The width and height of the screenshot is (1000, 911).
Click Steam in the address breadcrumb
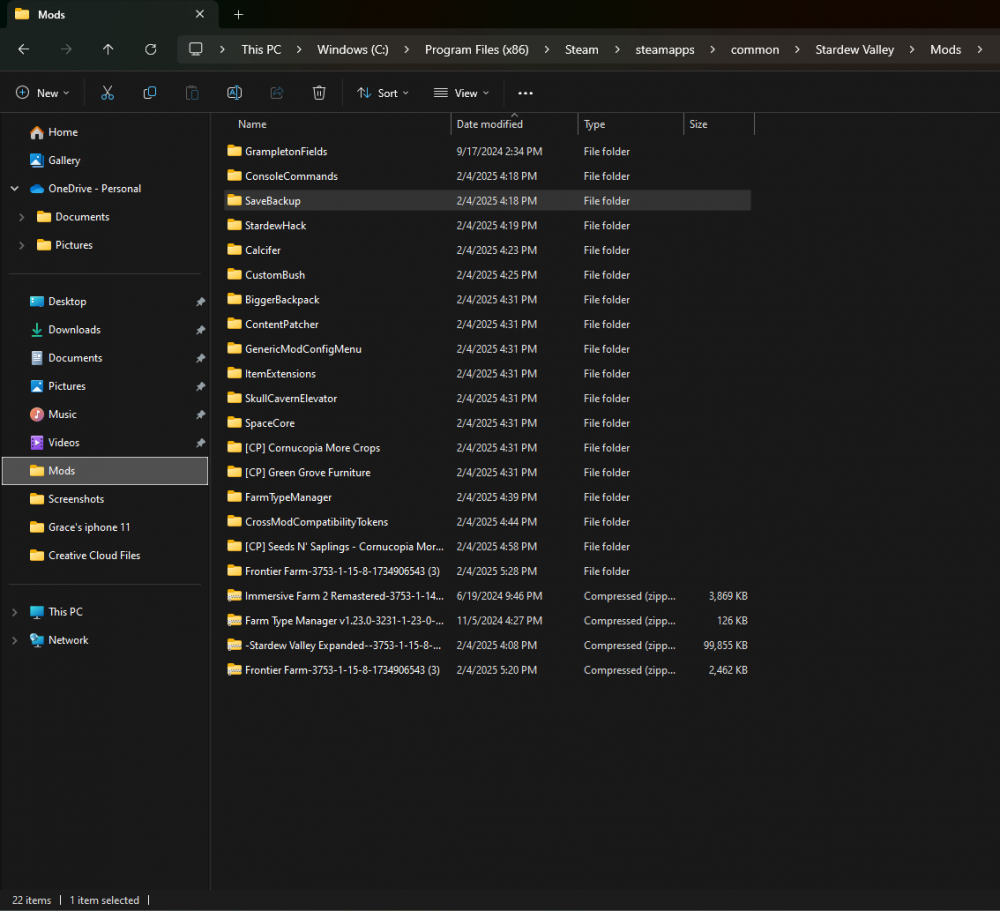tap(582, 49)
